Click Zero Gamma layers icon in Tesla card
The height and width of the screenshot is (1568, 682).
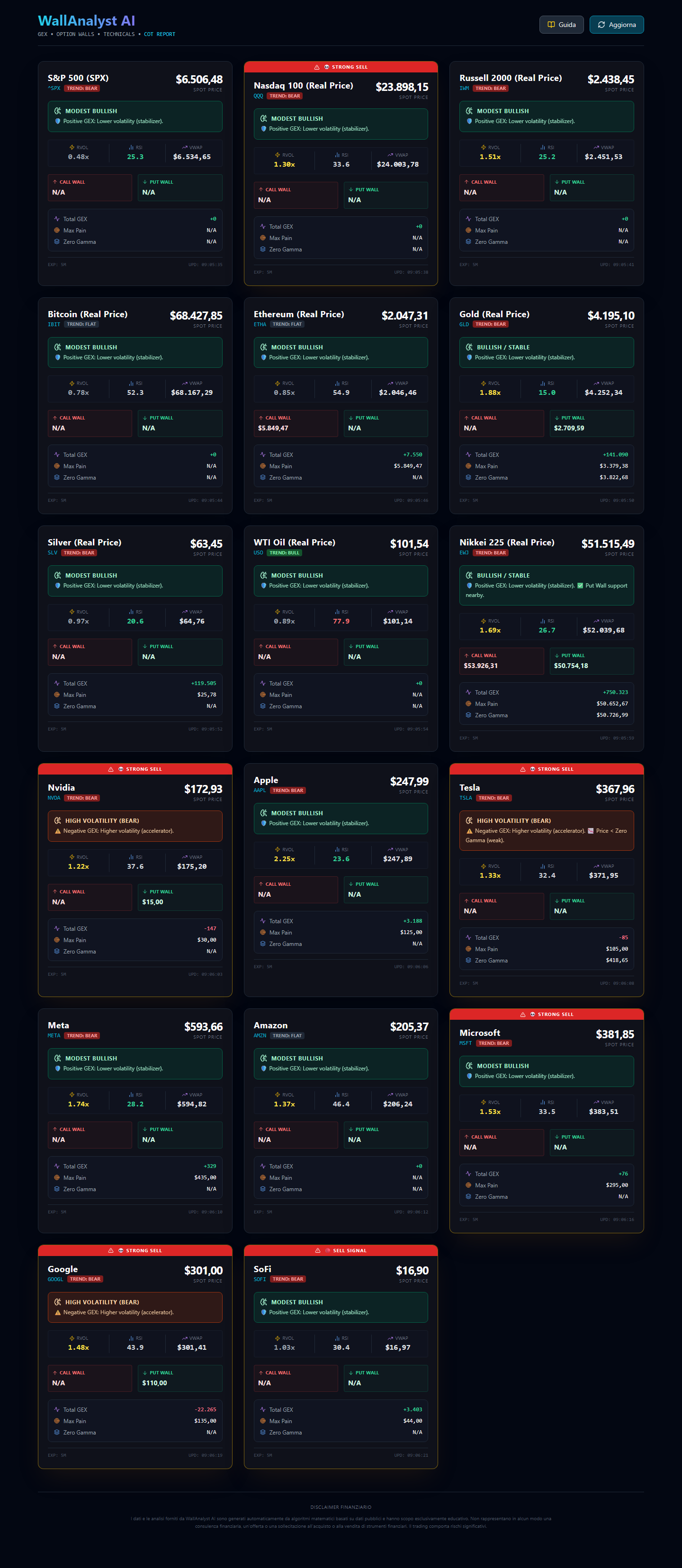tap(468, 960)
